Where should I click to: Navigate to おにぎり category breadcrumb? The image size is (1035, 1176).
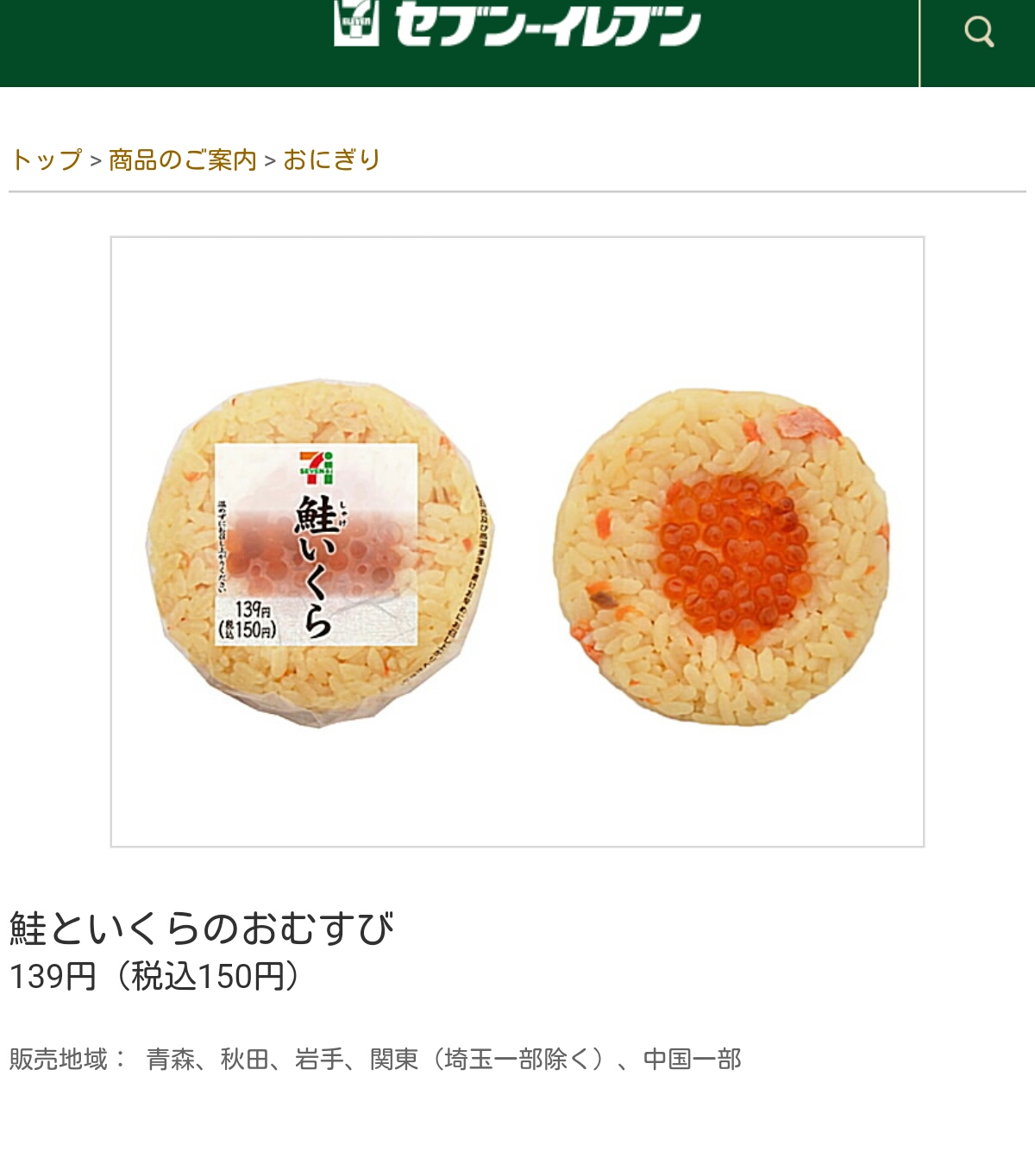332,160
